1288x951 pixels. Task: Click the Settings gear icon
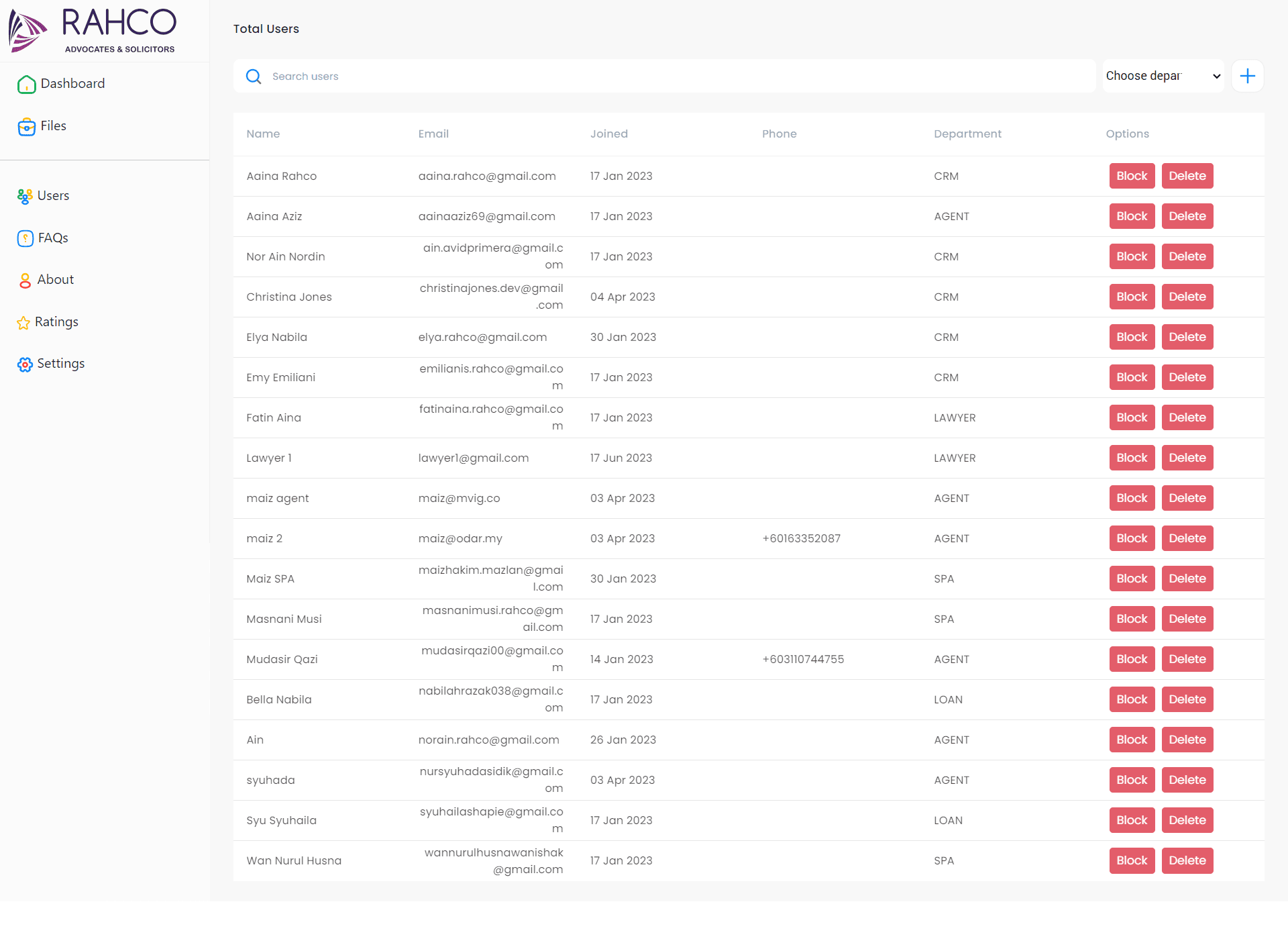[25, 364]
